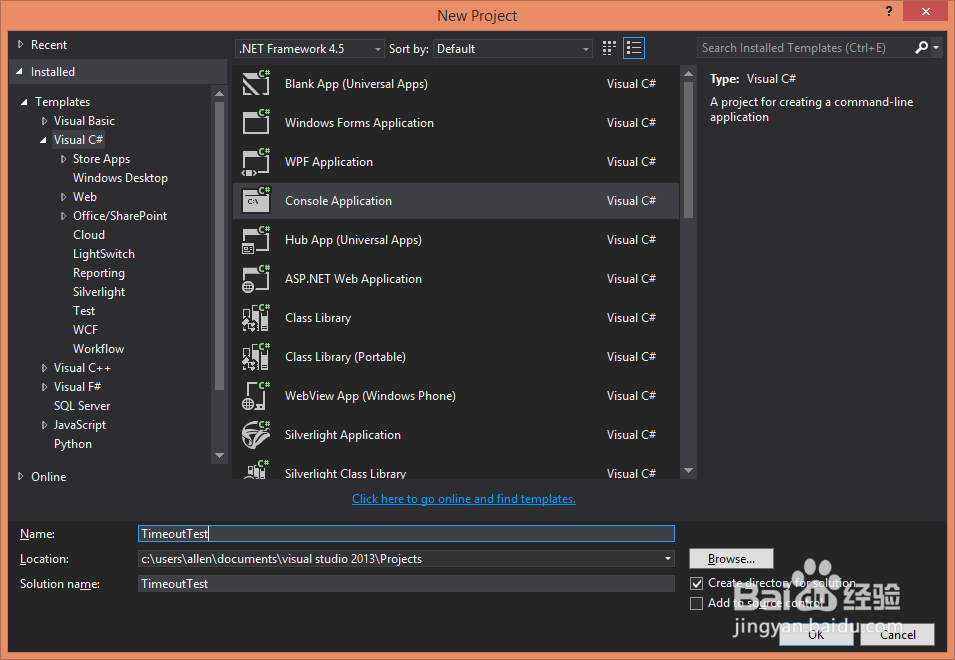Click the Search Installed Templates box
Viewport: 955px width, 660px height.
[805, 47]
